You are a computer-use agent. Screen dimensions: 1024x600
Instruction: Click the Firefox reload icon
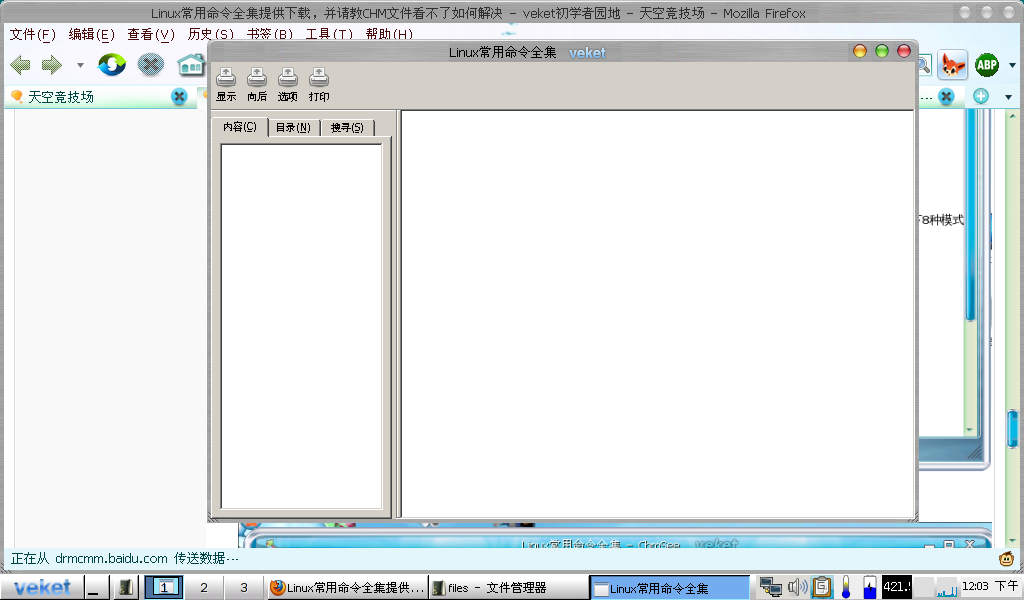point(112,65)
